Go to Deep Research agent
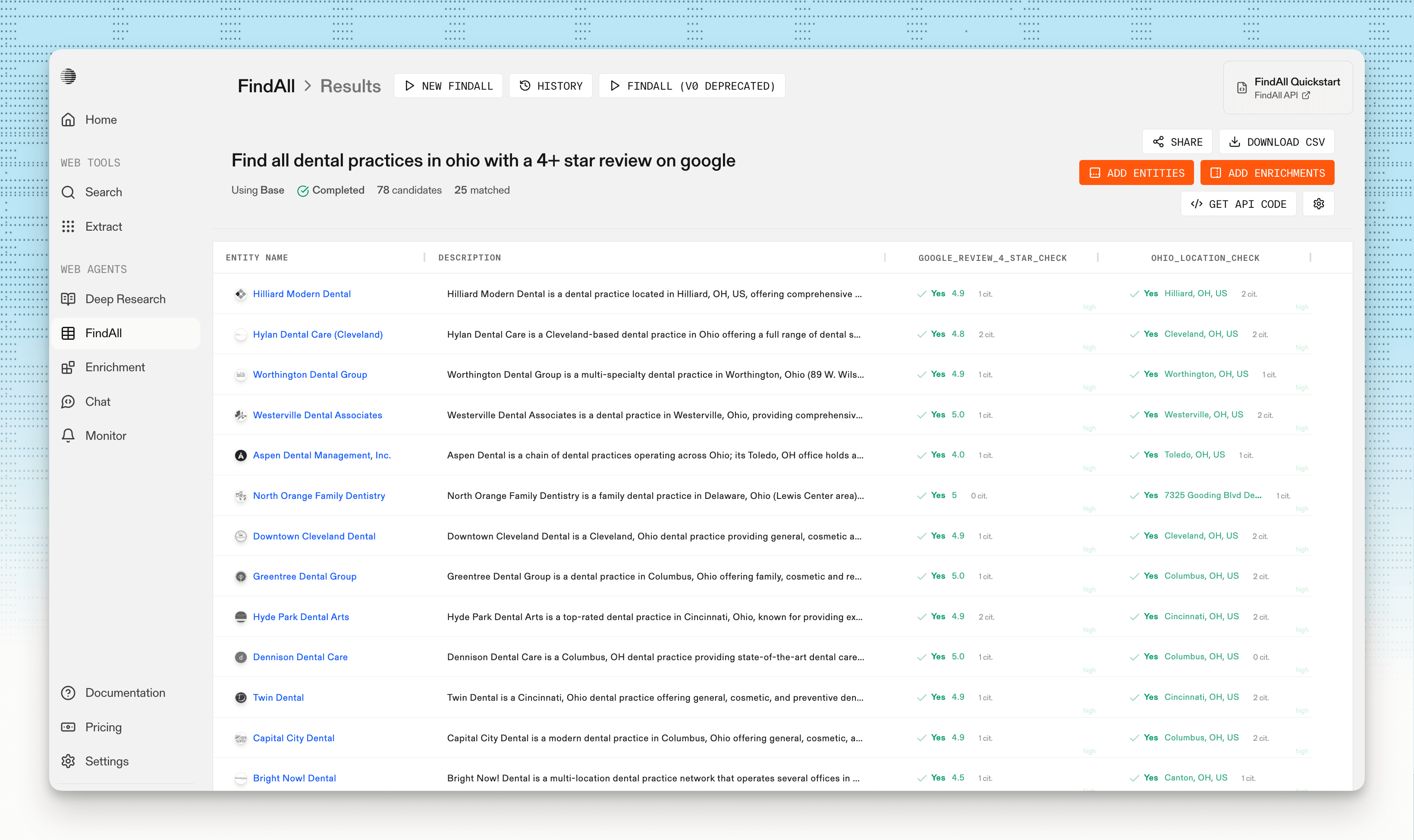This screenshot has width=1414, height=840. [125, 299]
